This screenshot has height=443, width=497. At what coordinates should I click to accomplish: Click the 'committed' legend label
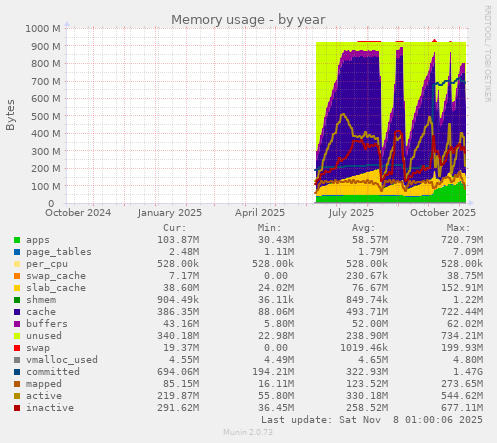point(53,372)
